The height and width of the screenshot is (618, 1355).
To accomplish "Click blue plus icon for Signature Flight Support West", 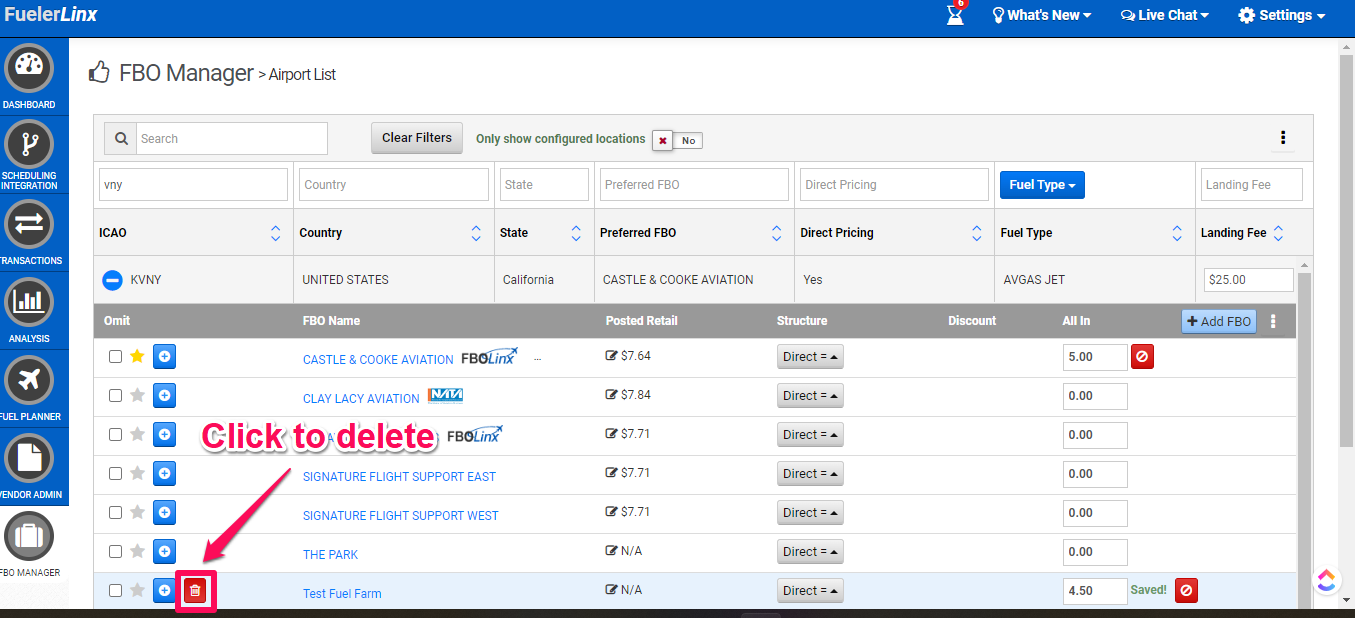I will pyautogui.click(x=165, y=512).
